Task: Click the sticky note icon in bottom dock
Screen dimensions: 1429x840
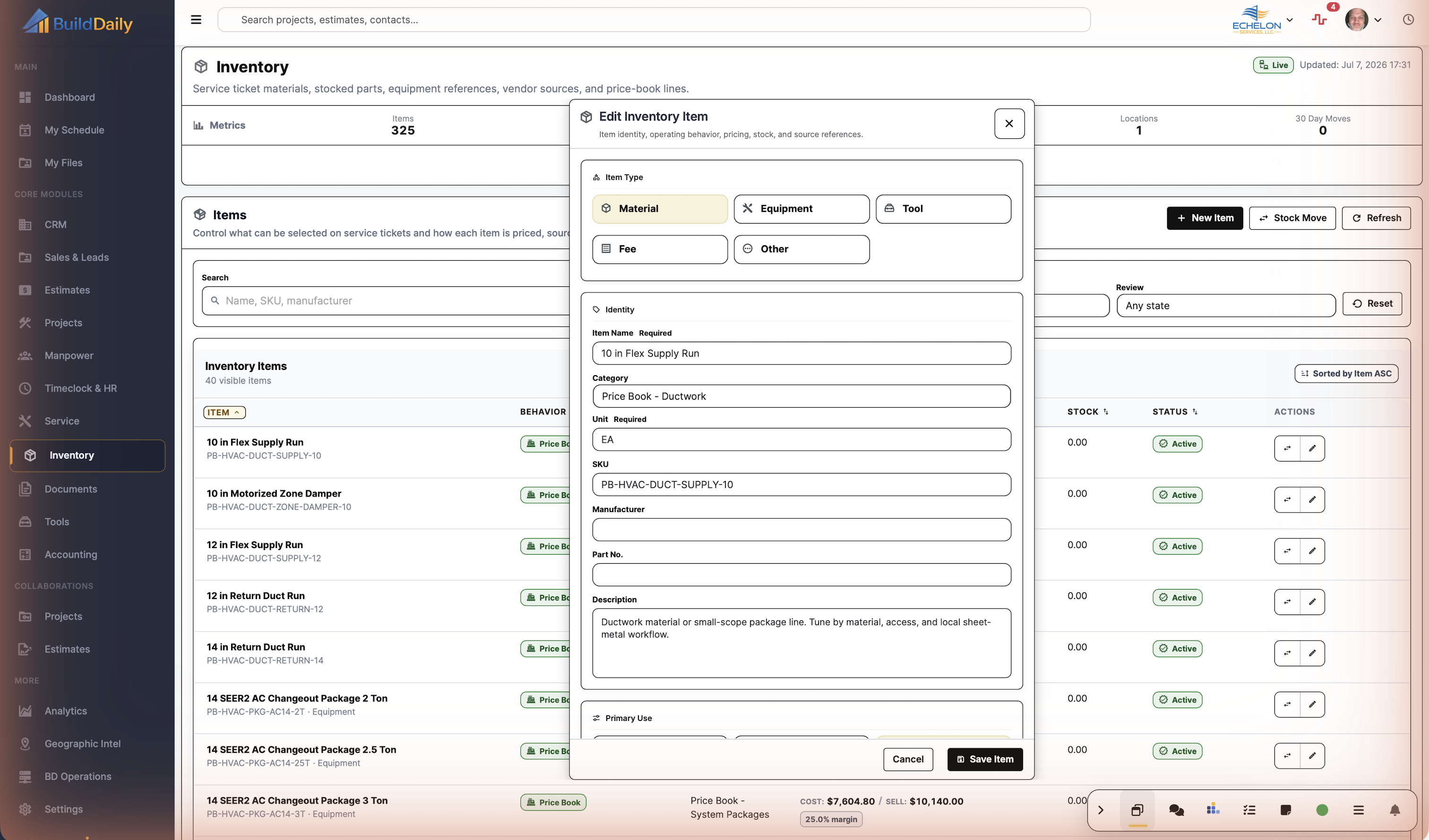Action: coord(1285,810)
